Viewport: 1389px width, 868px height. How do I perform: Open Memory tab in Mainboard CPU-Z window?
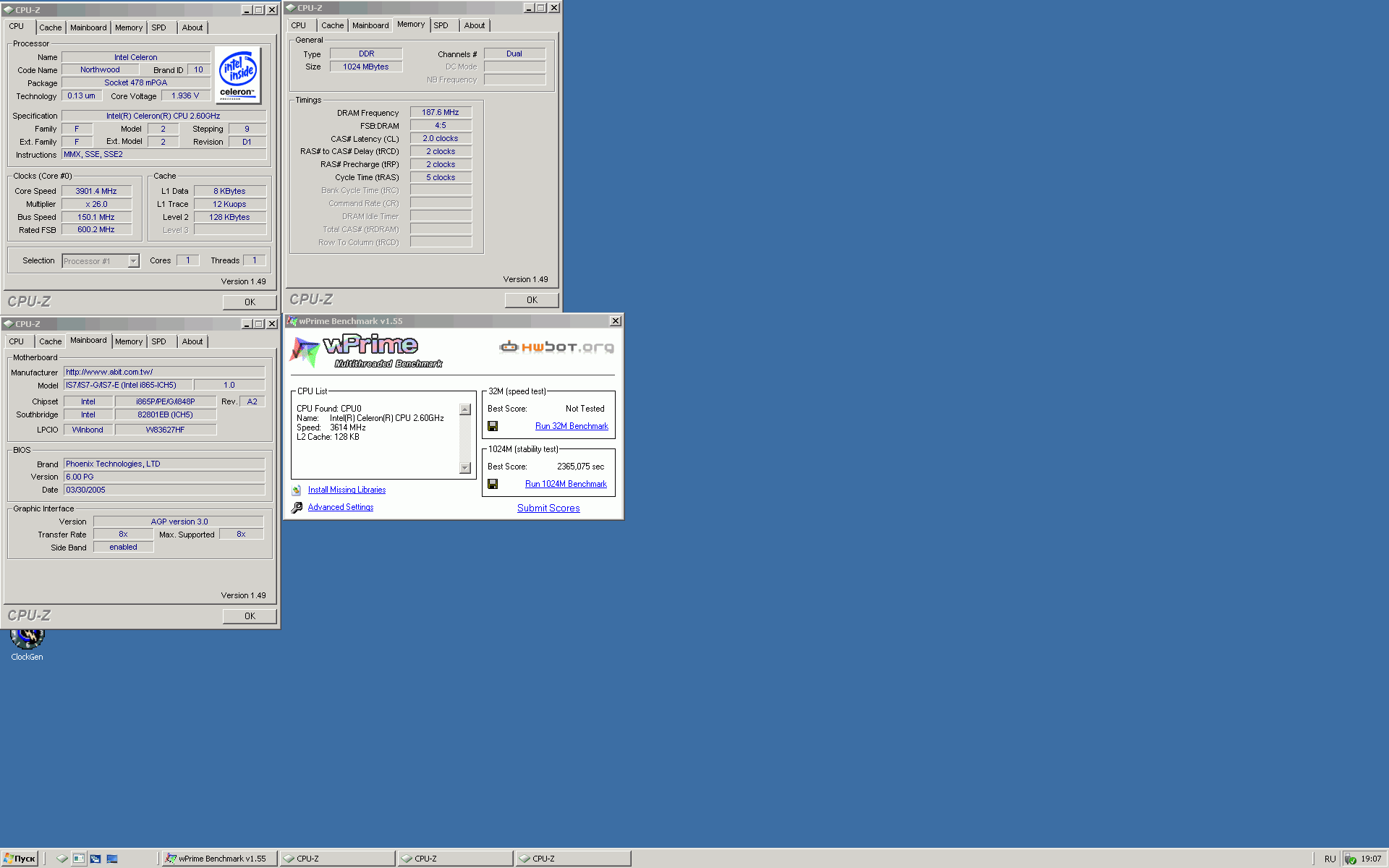pos(129,341)
